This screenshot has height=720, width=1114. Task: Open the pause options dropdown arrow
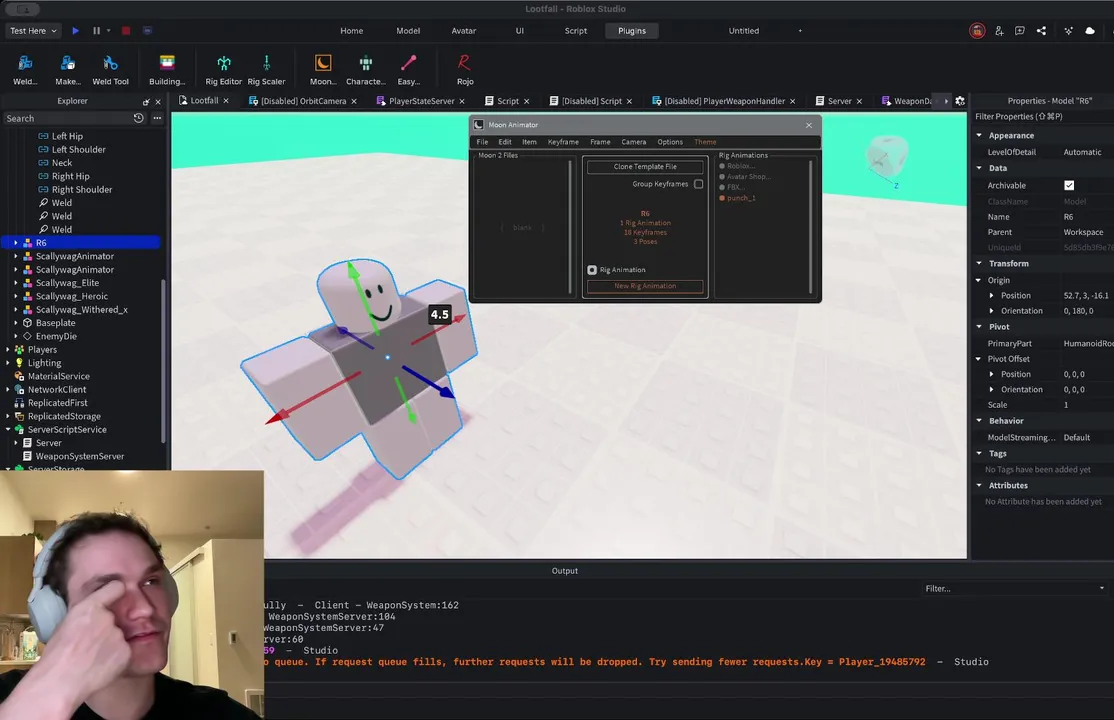coord(109,31)
